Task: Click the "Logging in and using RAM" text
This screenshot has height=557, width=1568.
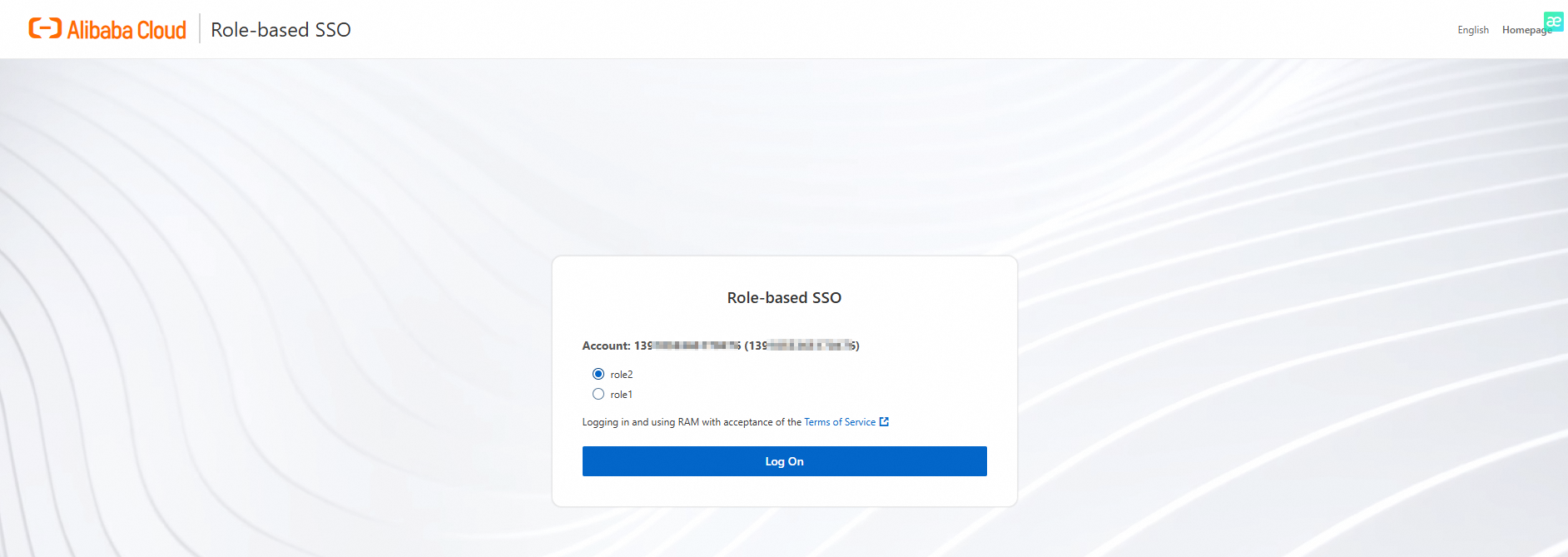Action: pyautogui.click(x=641, y=422)
